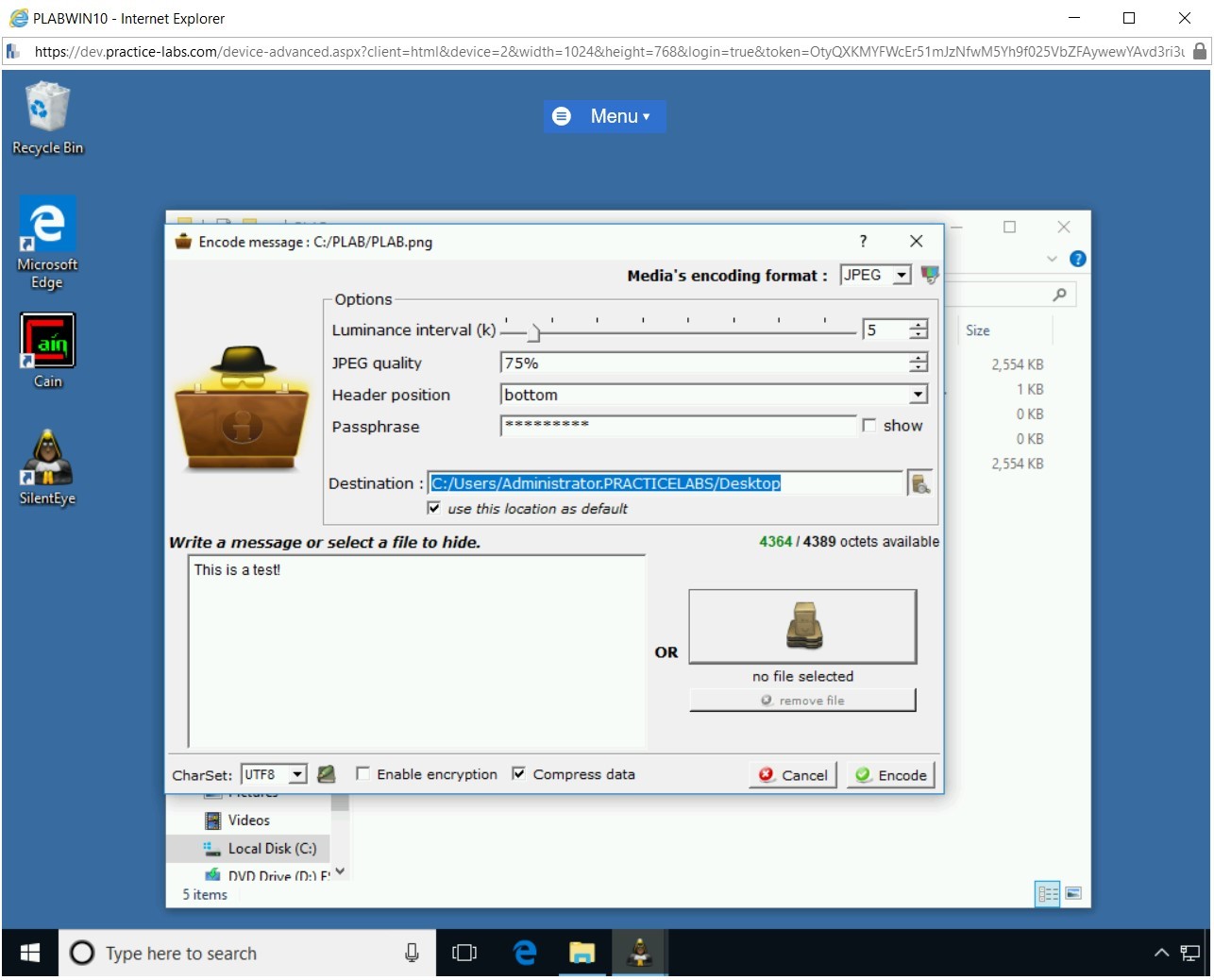Open Microsoft Edge desktop icon

[47, 243]
